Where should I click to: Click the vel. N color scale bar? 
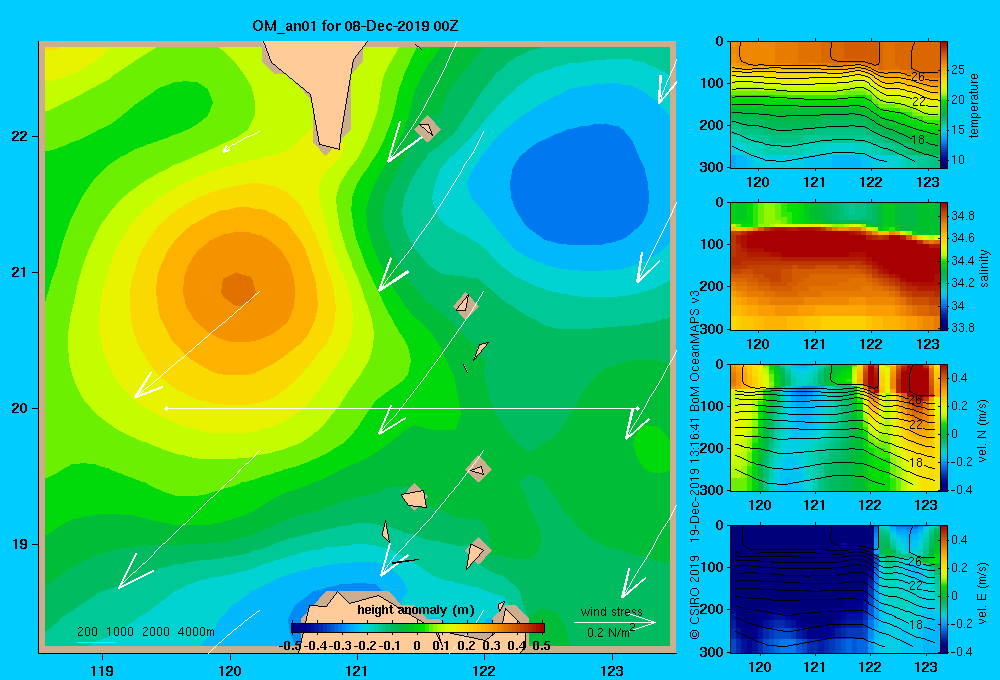(943, 428)
